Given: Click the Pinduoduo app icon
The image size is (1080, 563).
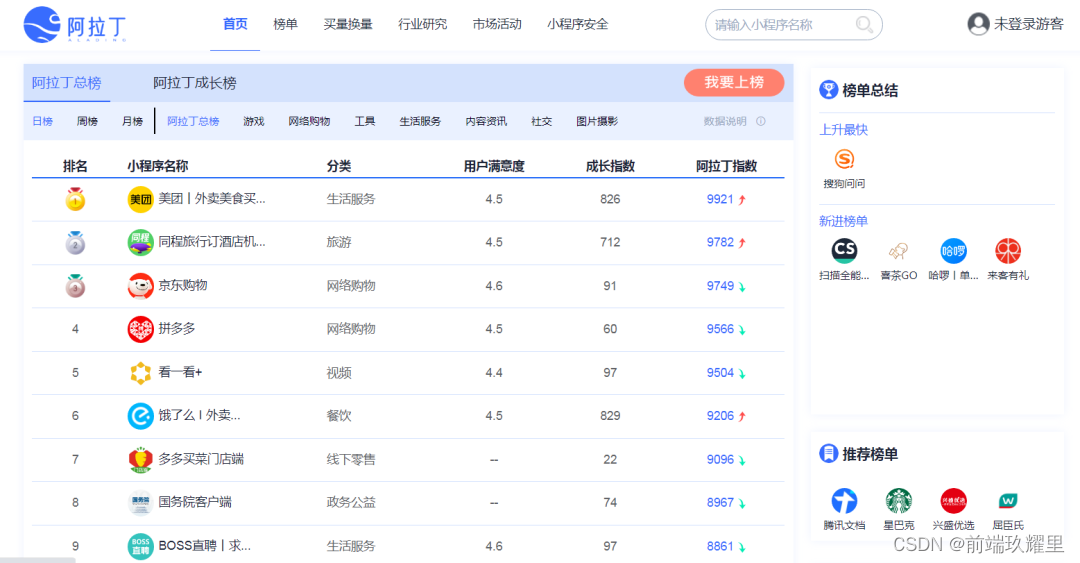Looking at the screenshot, I should click(x=141, y=329).
